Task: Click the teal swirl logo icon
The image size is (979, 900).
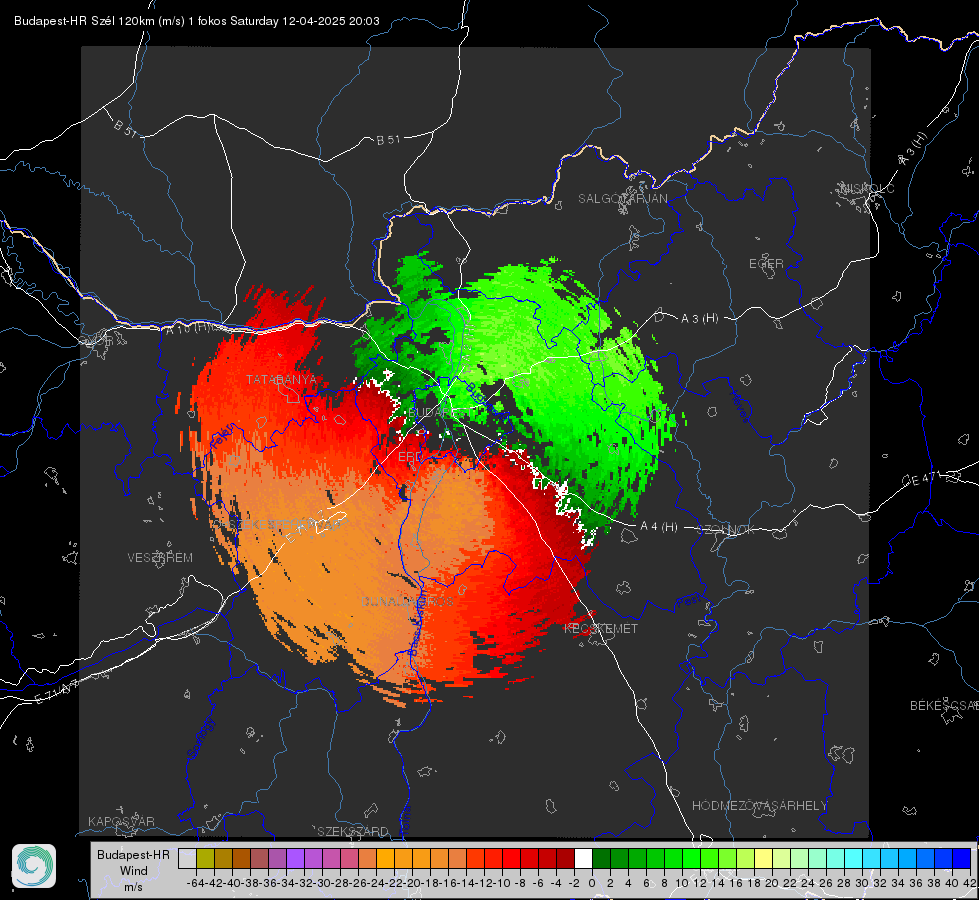Action: coord(34,866)
